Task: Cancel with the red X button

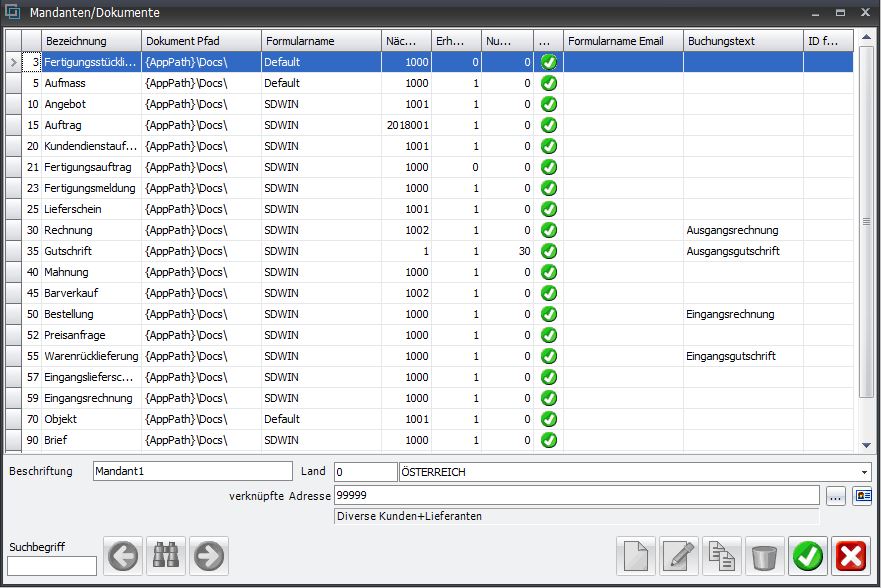Action: click(x=851, y=555)
